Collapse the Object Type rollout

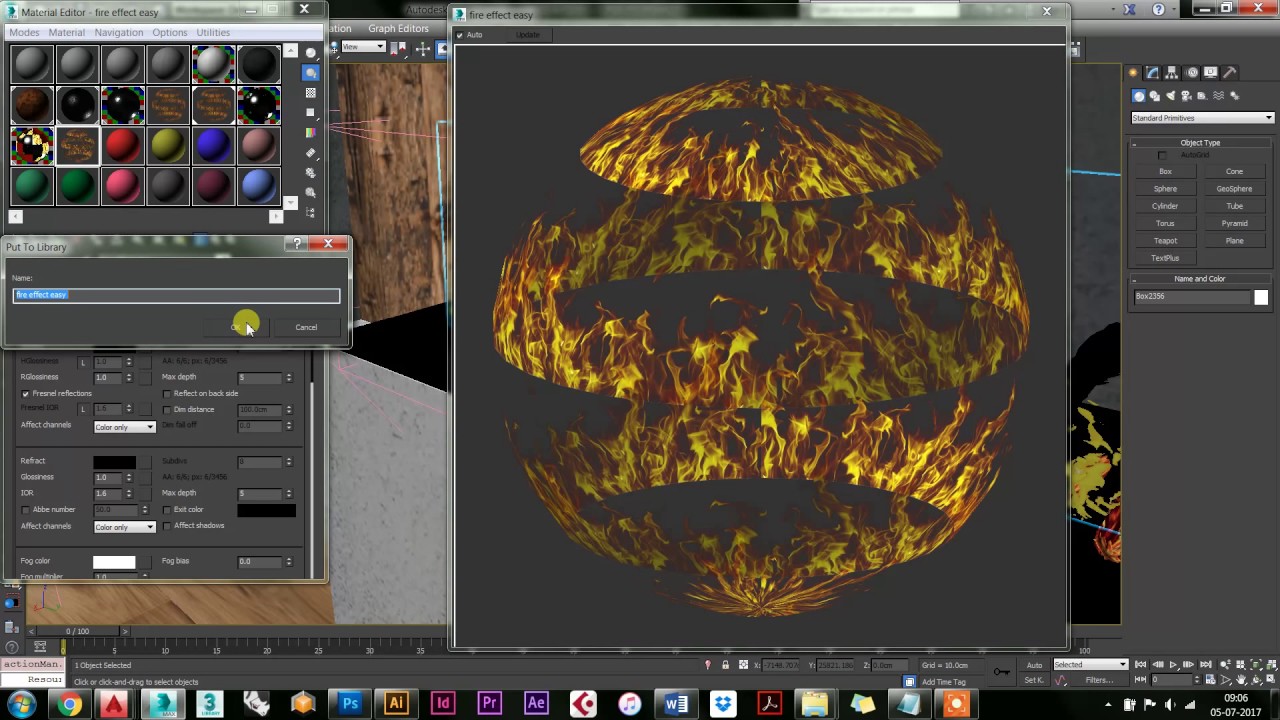pyautogui.click(x=1200, y=143)
